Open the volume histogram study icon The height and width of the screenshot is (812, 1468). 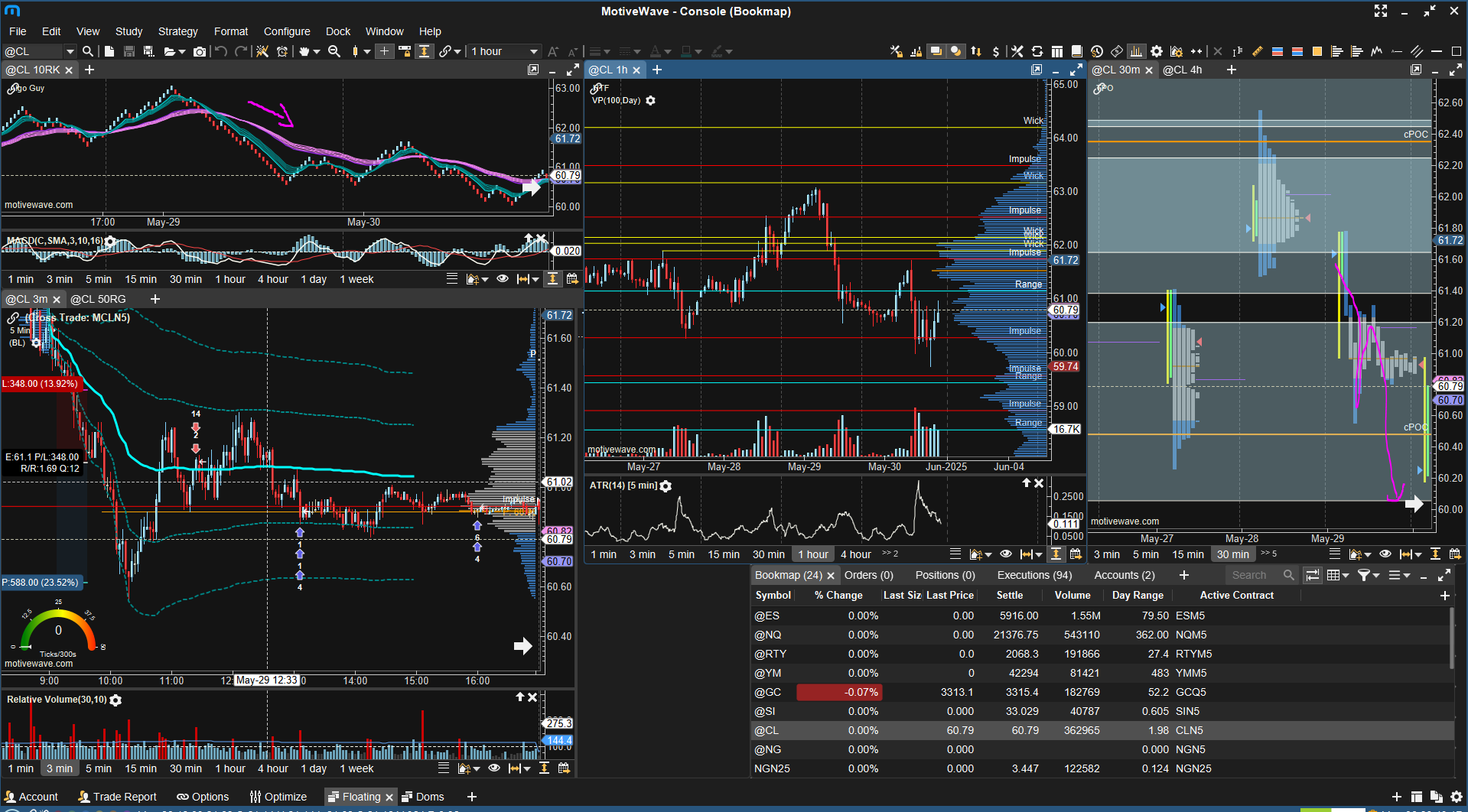(x=1137, y=51)
